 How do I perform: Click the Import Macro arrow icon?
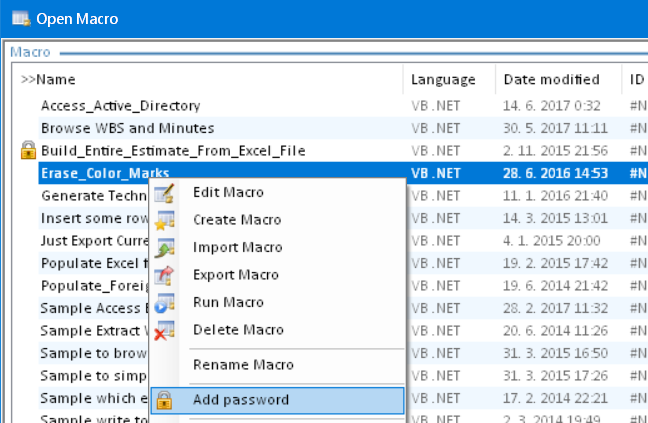click(x=165, y=247)
